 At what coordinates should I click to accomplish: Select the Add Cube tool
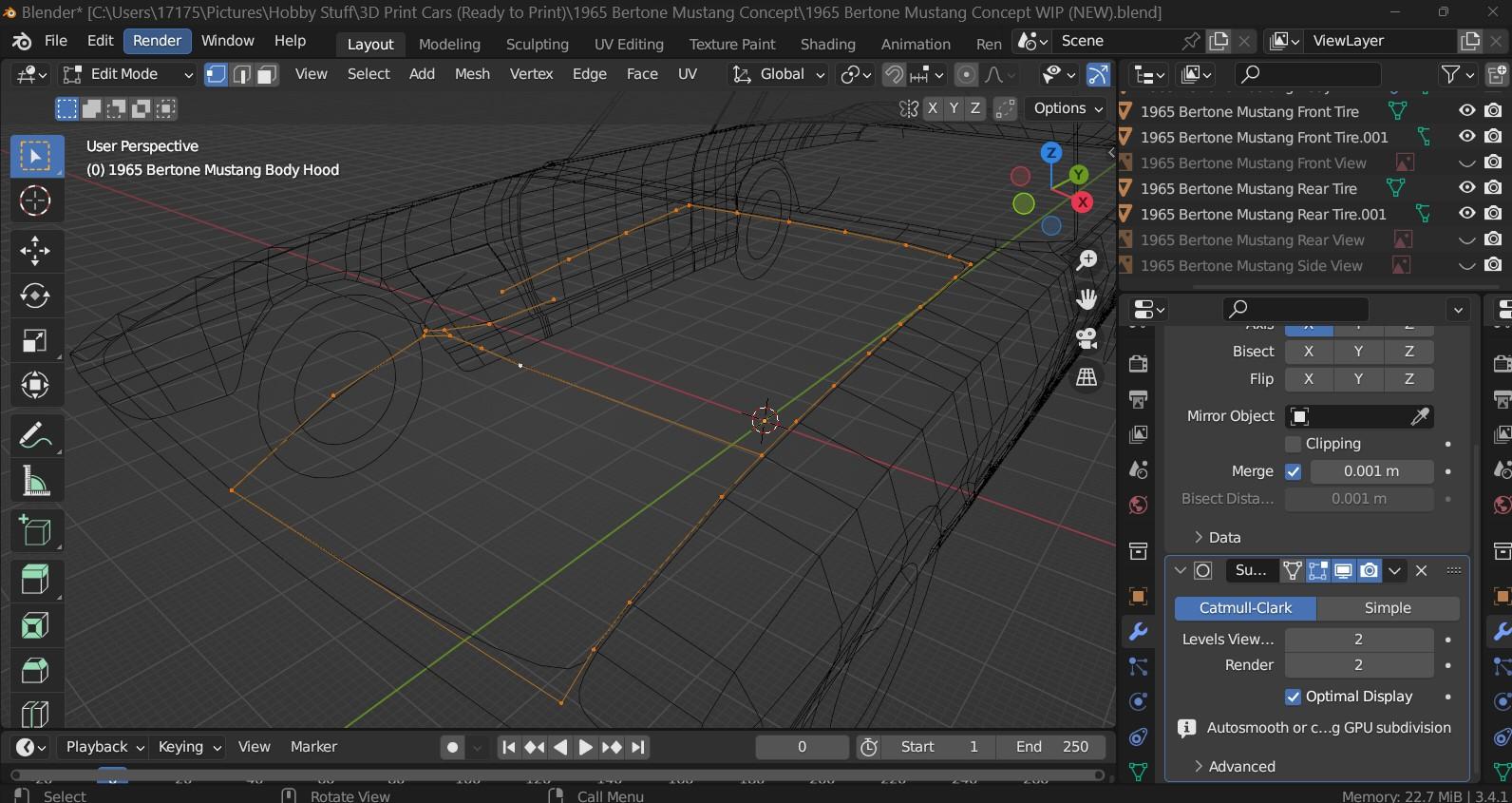(x=36, y=531)
